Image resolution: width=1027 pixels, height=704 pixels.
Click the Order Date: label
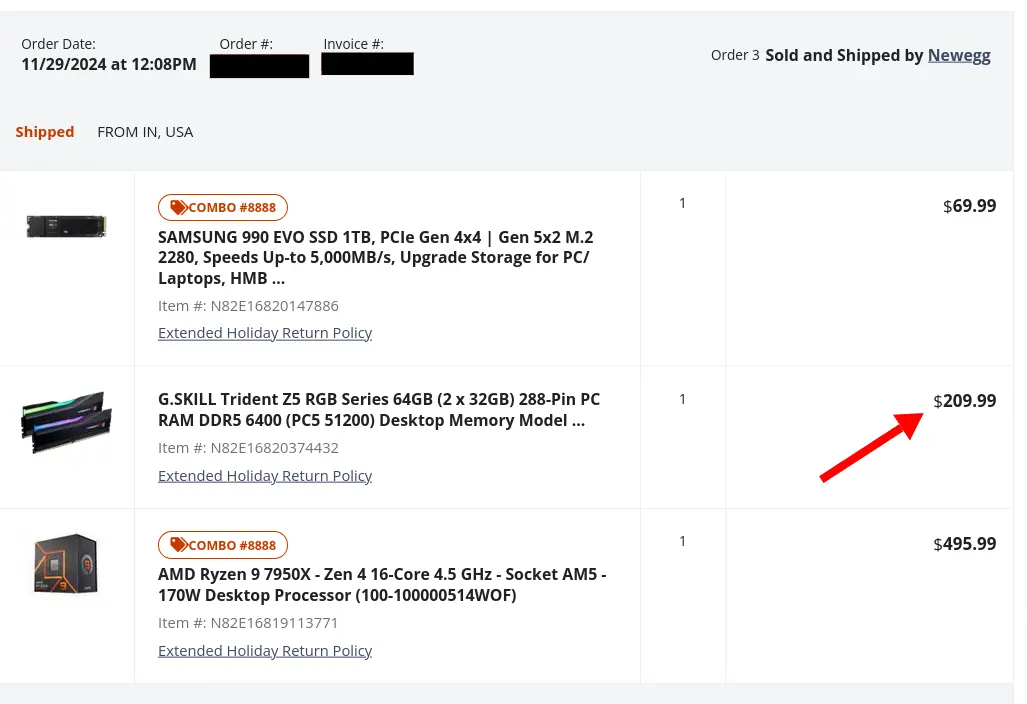click(x=58, y=44)
